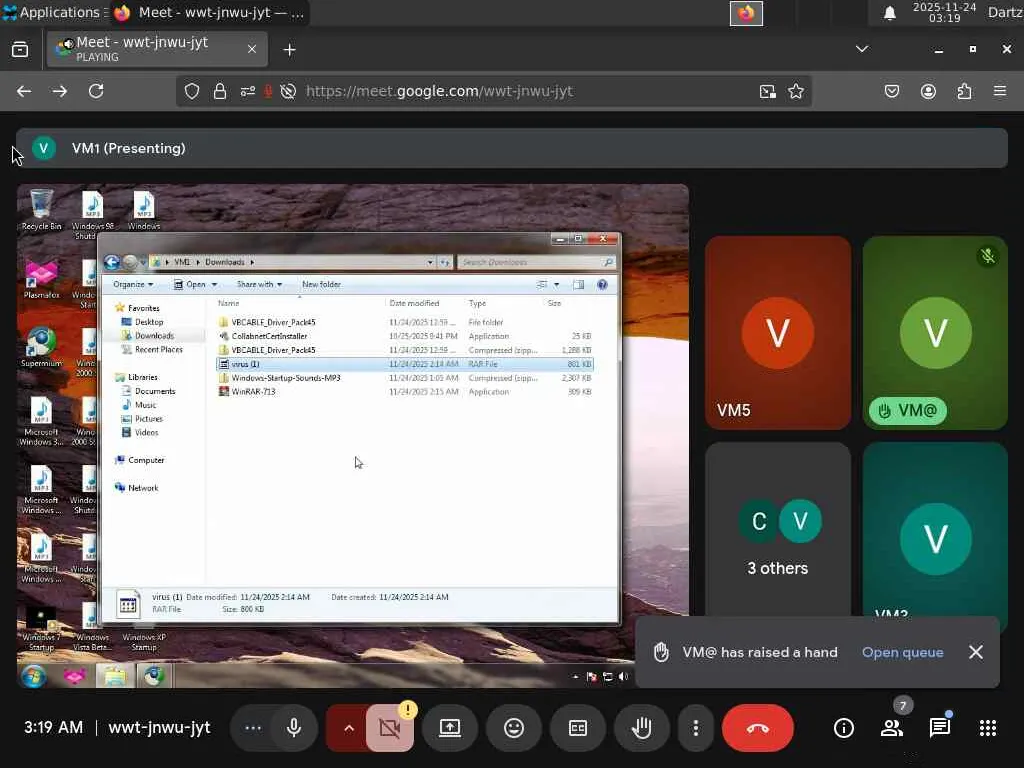The image size is (1024, 768).
Task: Click New folder in Explorer
Action: tap(321, 284)
